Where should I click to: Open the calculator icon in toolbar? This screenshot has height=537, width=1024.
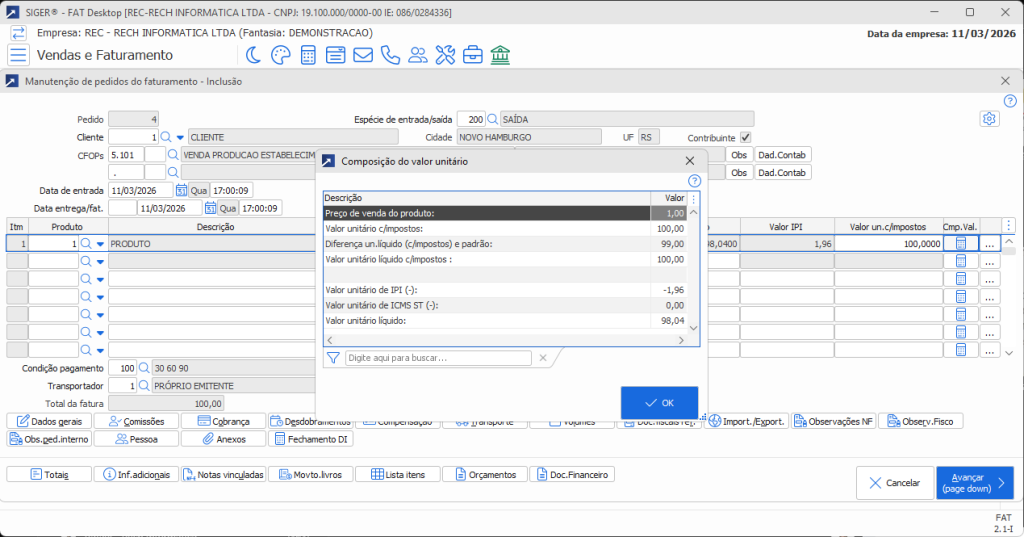click(308, 55)
